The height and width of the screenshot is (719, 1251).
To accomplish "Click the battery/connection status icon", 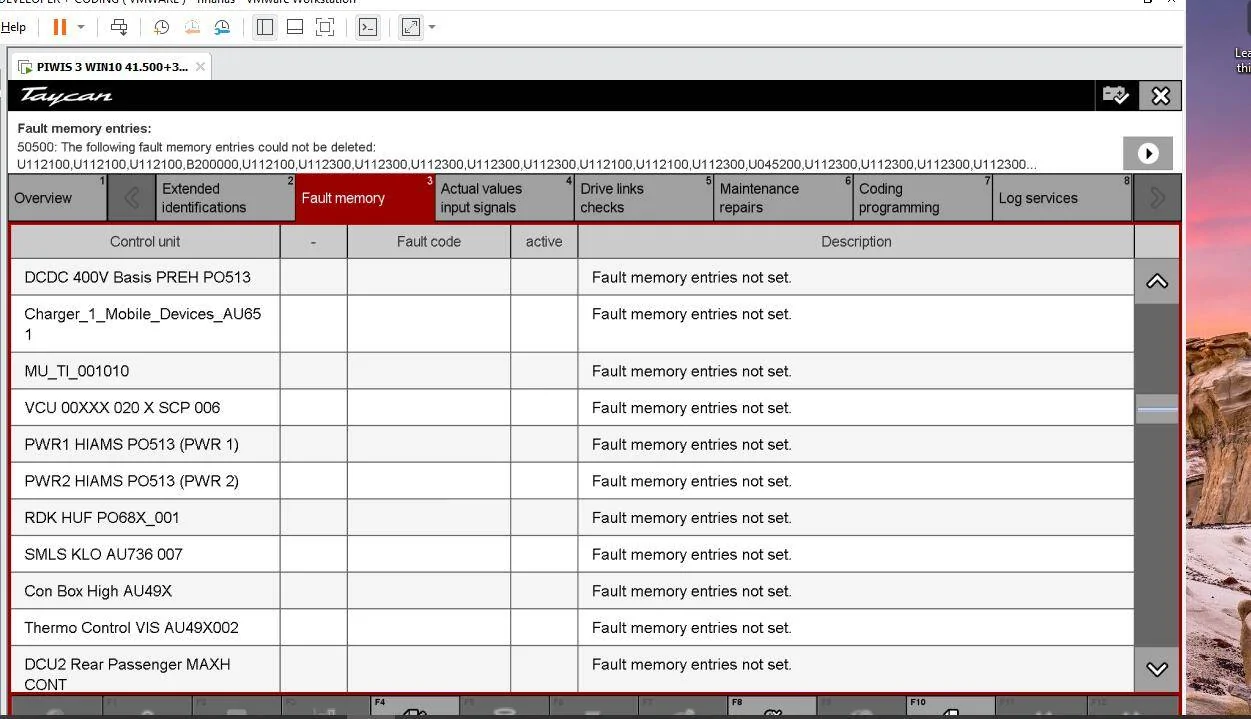I will (1116, 96).
